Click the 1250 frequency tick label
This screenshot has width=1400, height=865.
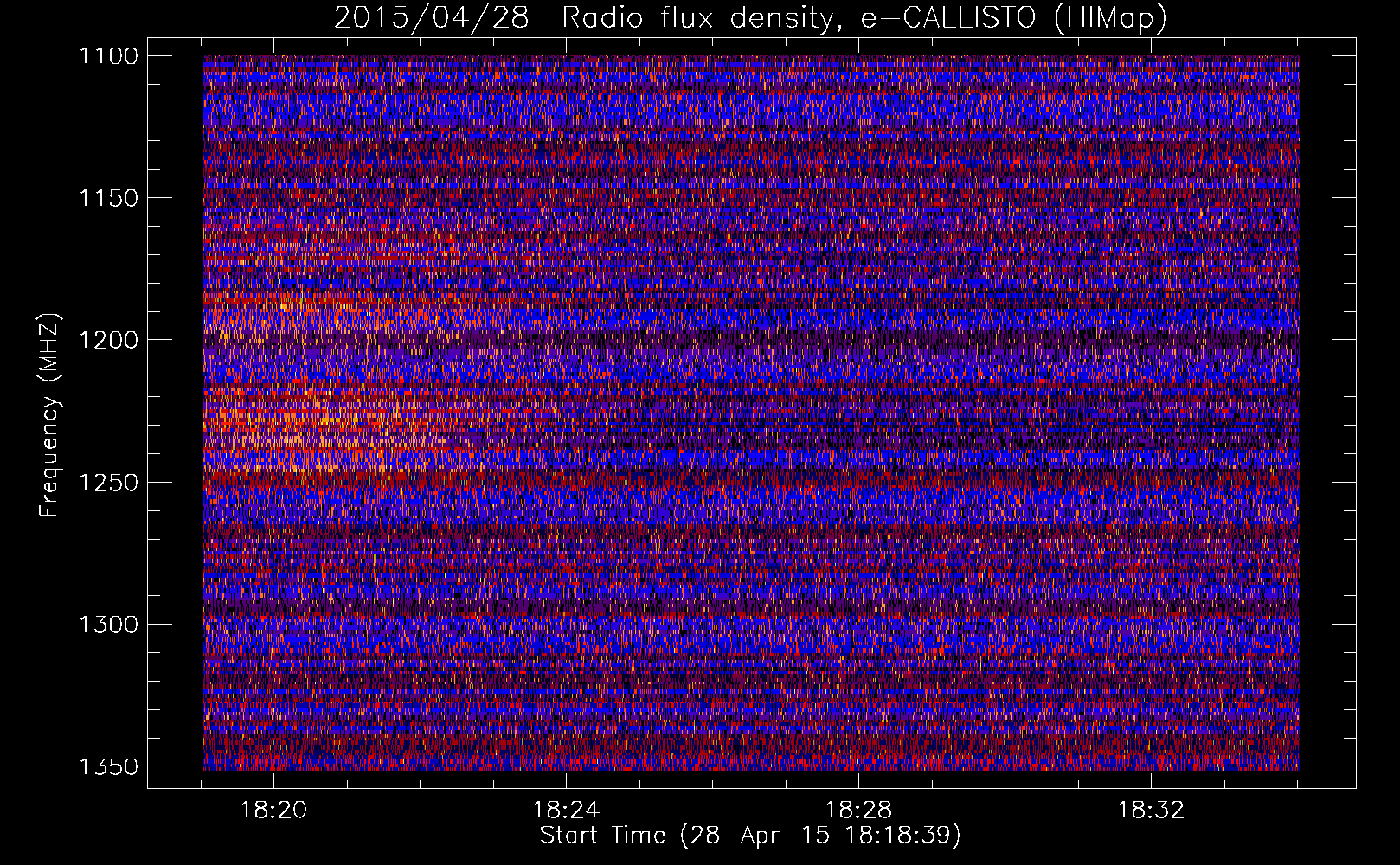(x=108, y=482)
